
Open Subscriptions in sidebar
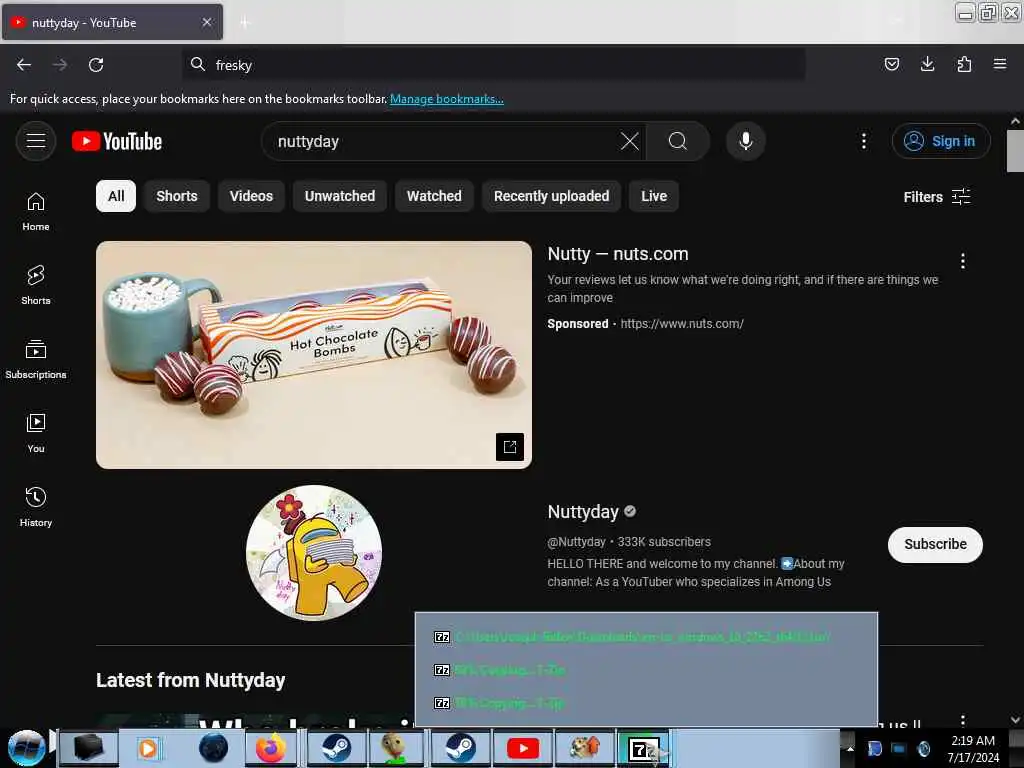tap(36, 359)
